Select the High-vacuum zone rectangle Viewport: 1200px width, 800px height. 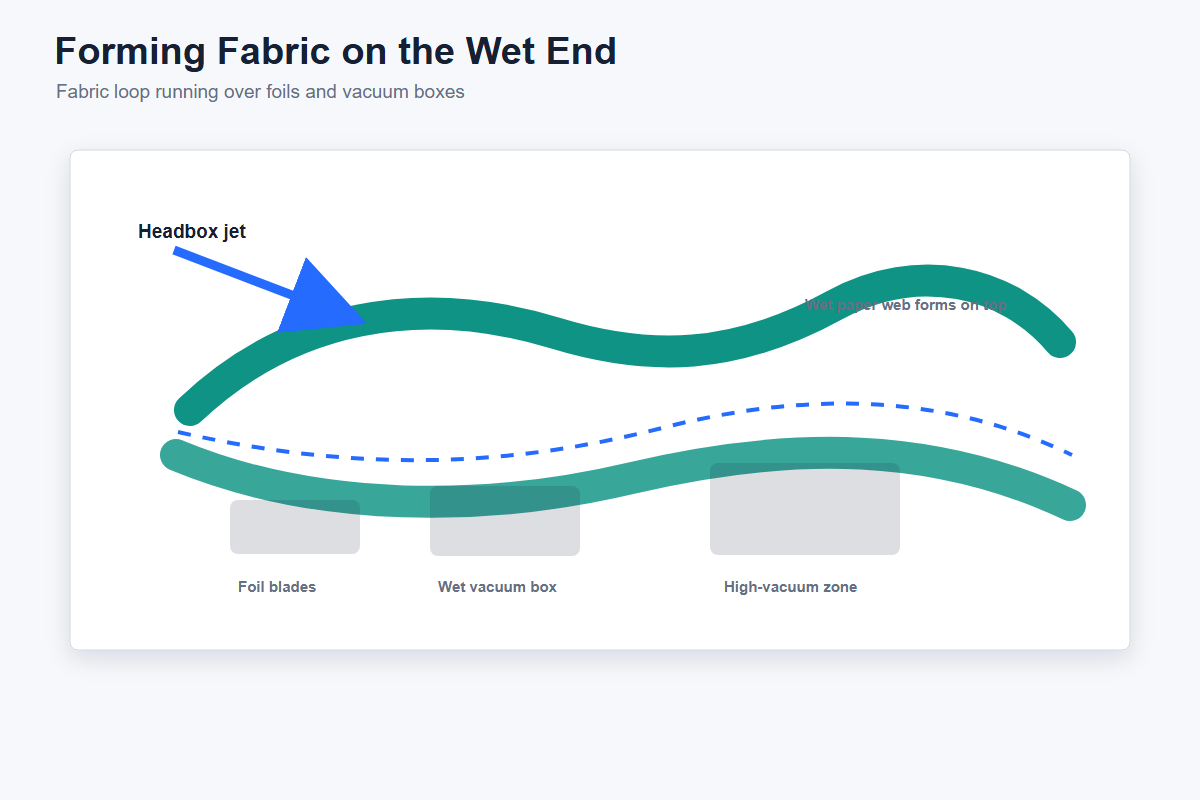805,509
